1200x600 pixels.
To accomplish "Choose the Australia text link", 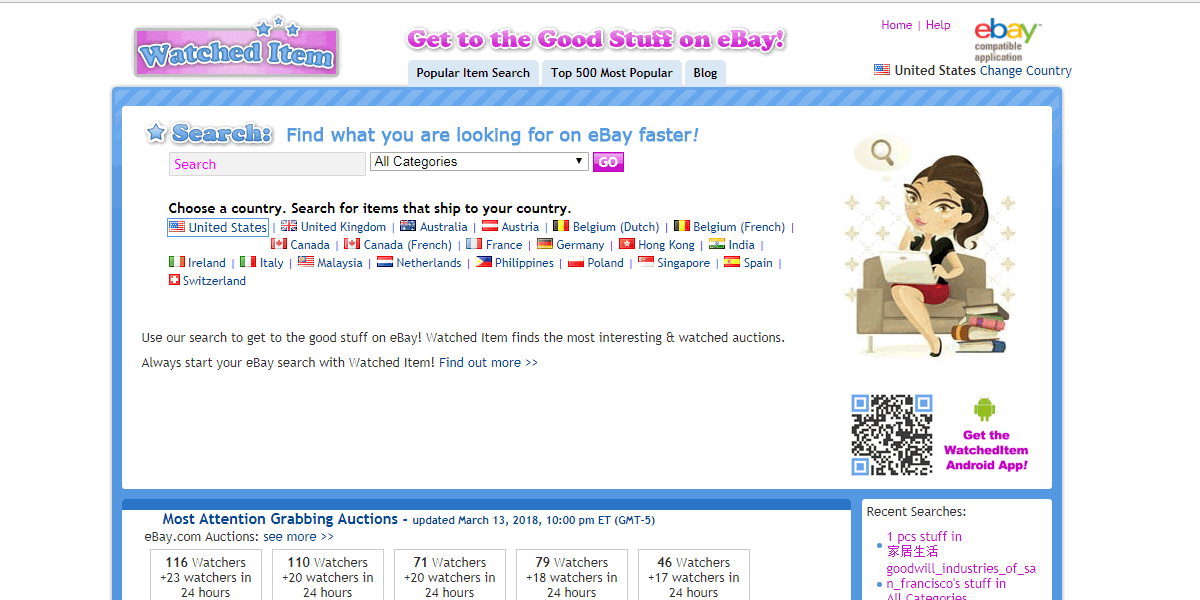I will coord(443,227).
